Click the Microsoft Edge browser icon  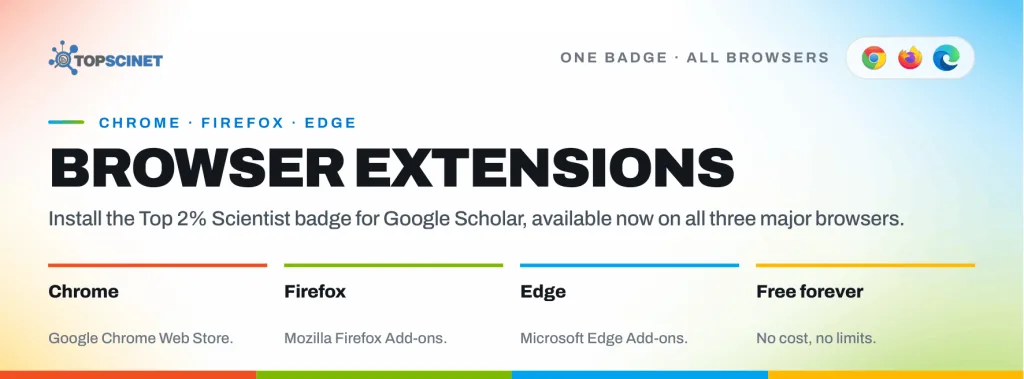tap(946, 58)
